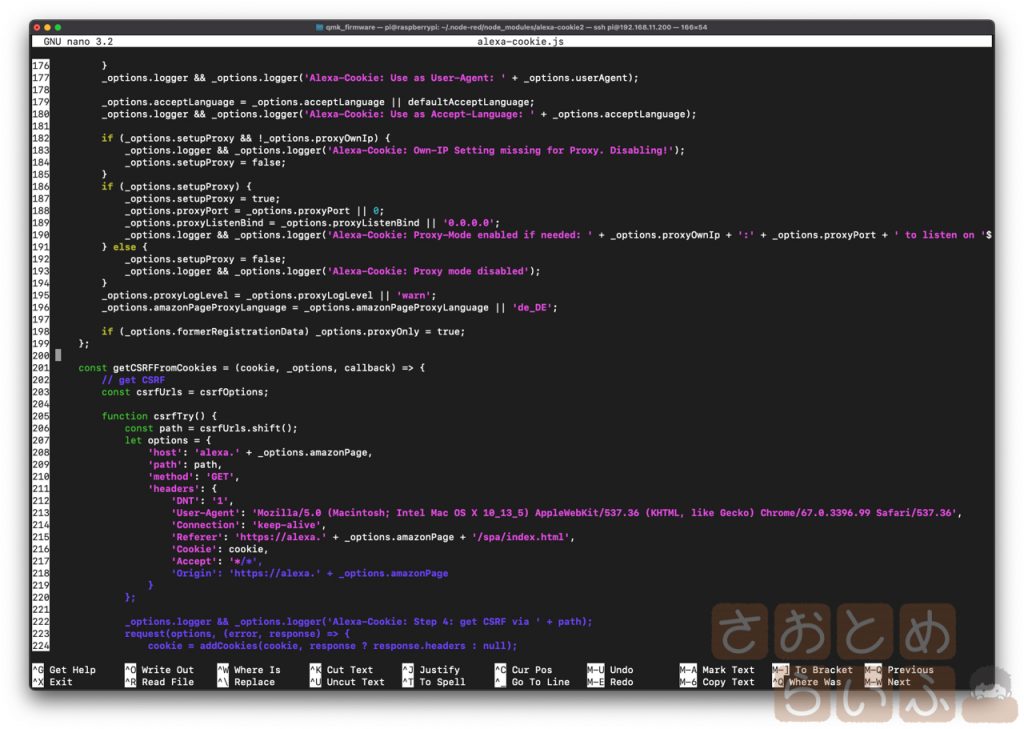Image resolution: width=1024 pixels, height=729 pixels.
Task: Click the 'DNT' header key
Action: point(185,501)
